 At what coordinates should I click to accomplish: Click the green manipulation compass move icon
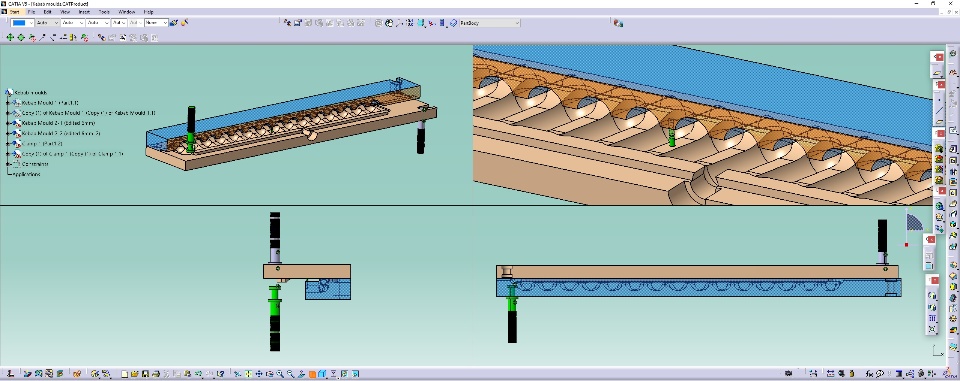[10, 37]
